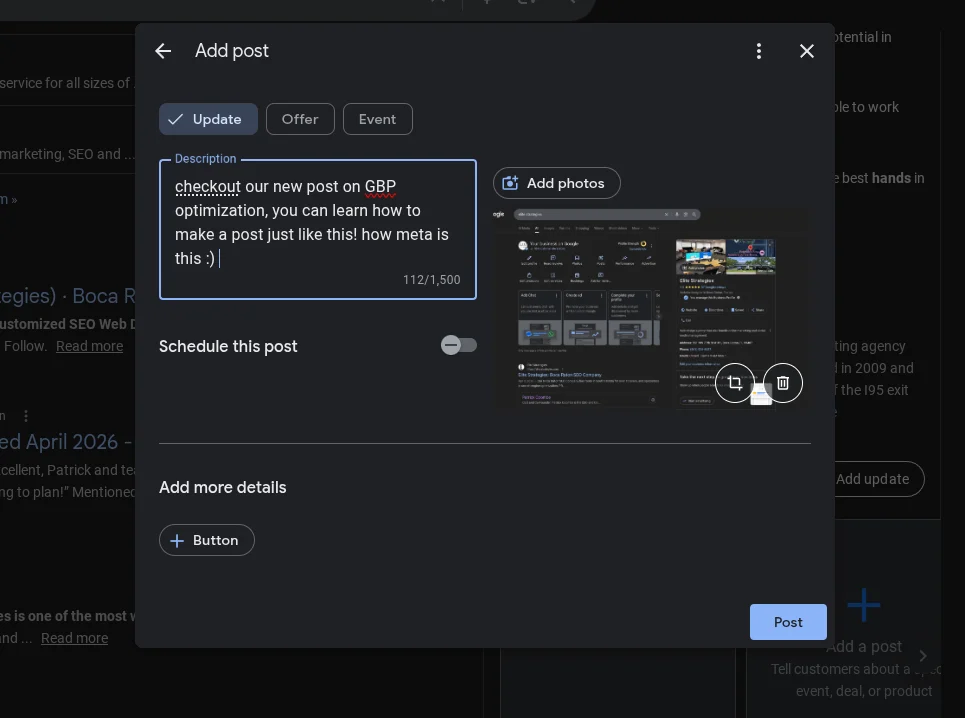The image size is (965, 718).
Task: Switch to the Offer post type
Action: [x=300, y=119]
